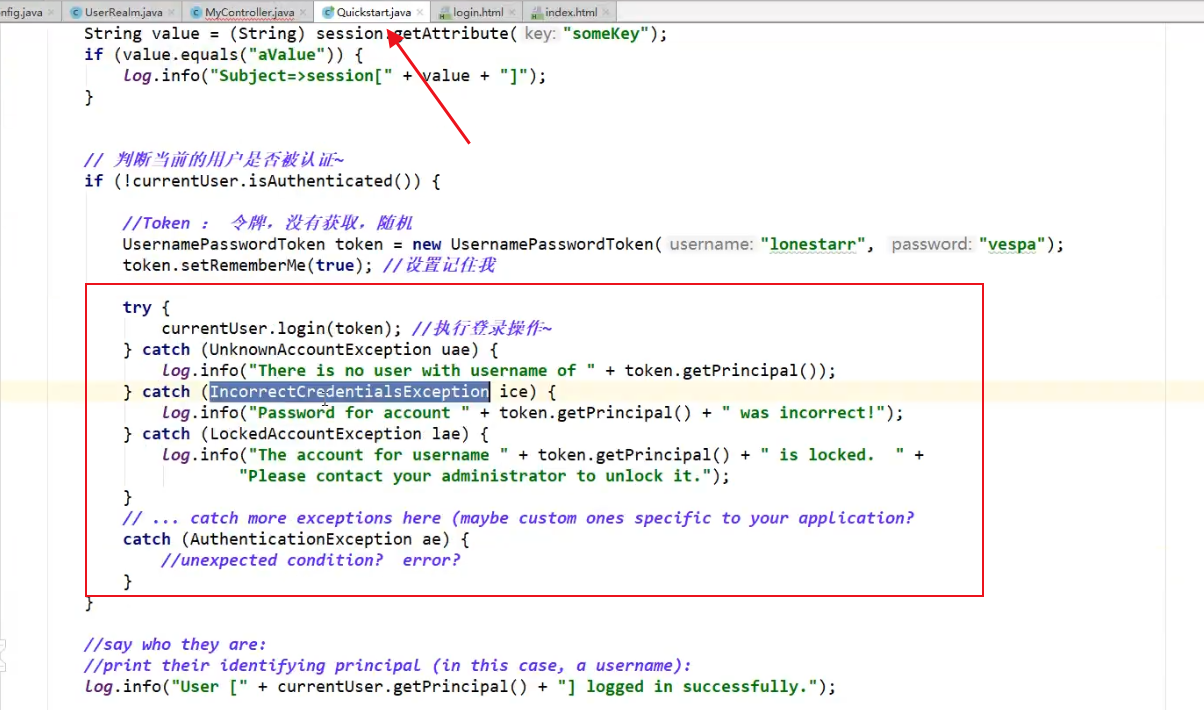
Task: Click the highlighted IncorrectCredentialsException text
Action: [349, 392]
